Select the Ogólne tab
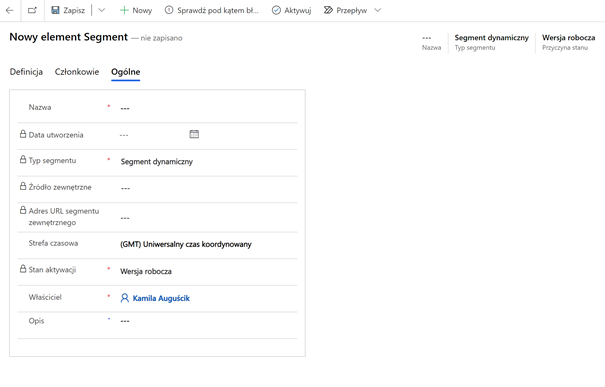605x387 pixels. pos(125,72)
